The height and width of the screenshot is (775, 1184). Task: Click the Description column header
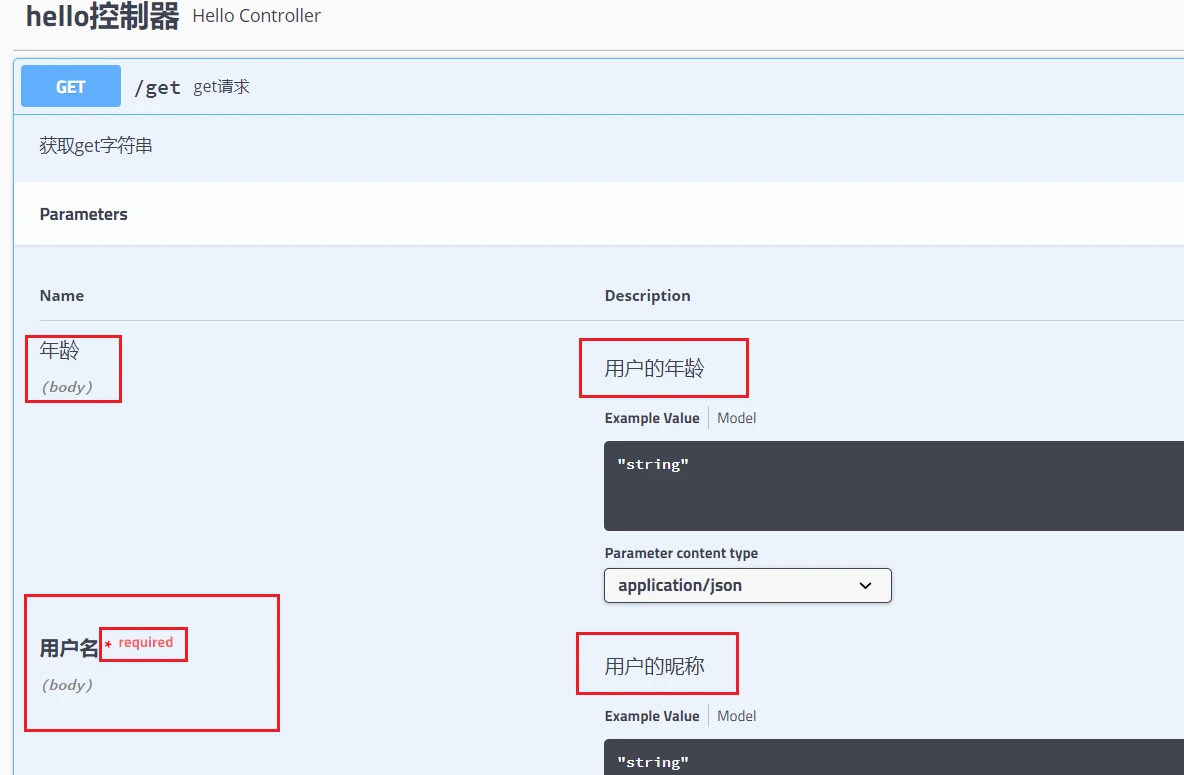coord(647,295)
